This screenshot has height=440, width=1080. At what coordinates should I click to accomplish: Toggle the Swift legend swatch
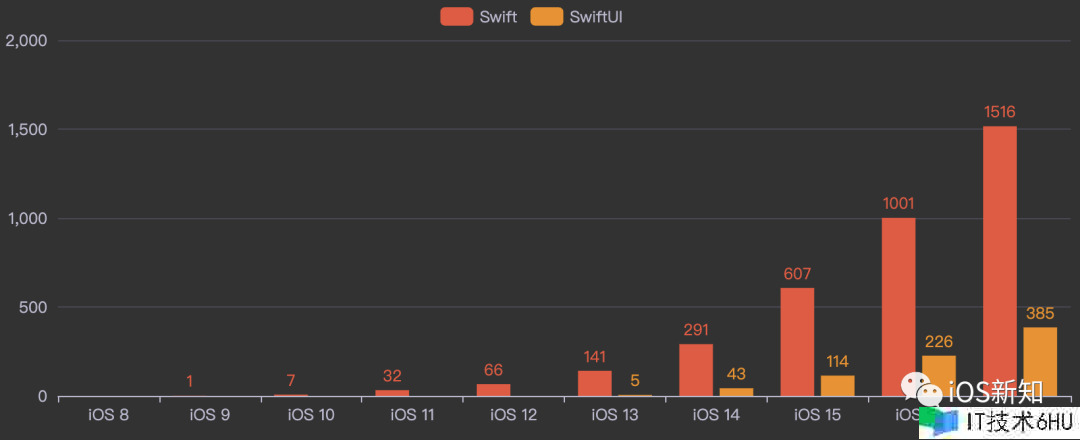click(455, 17)
